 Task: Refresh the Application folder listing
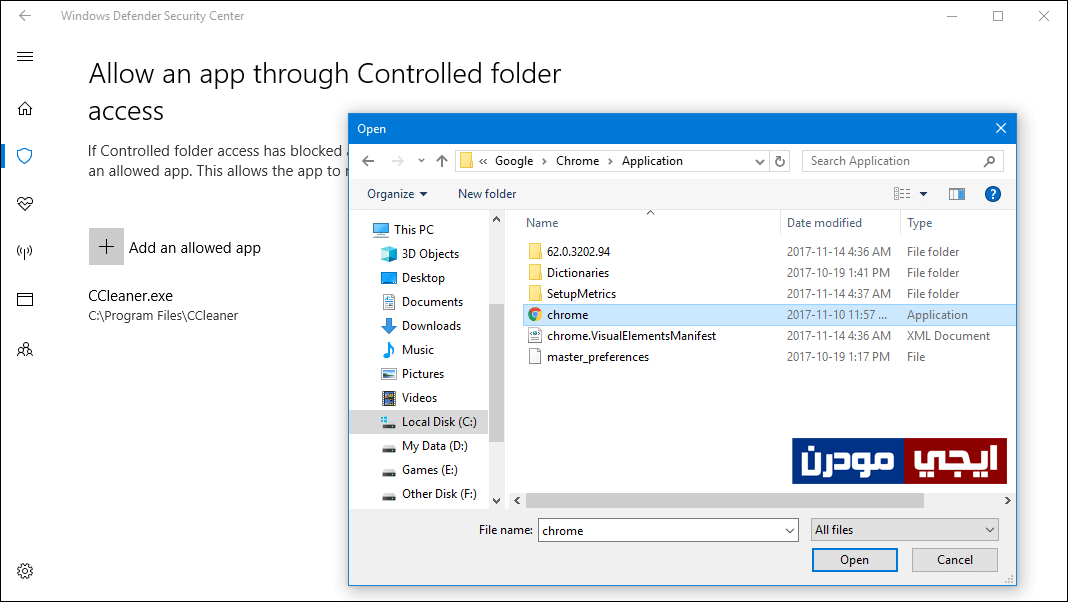tap(780, 161)
